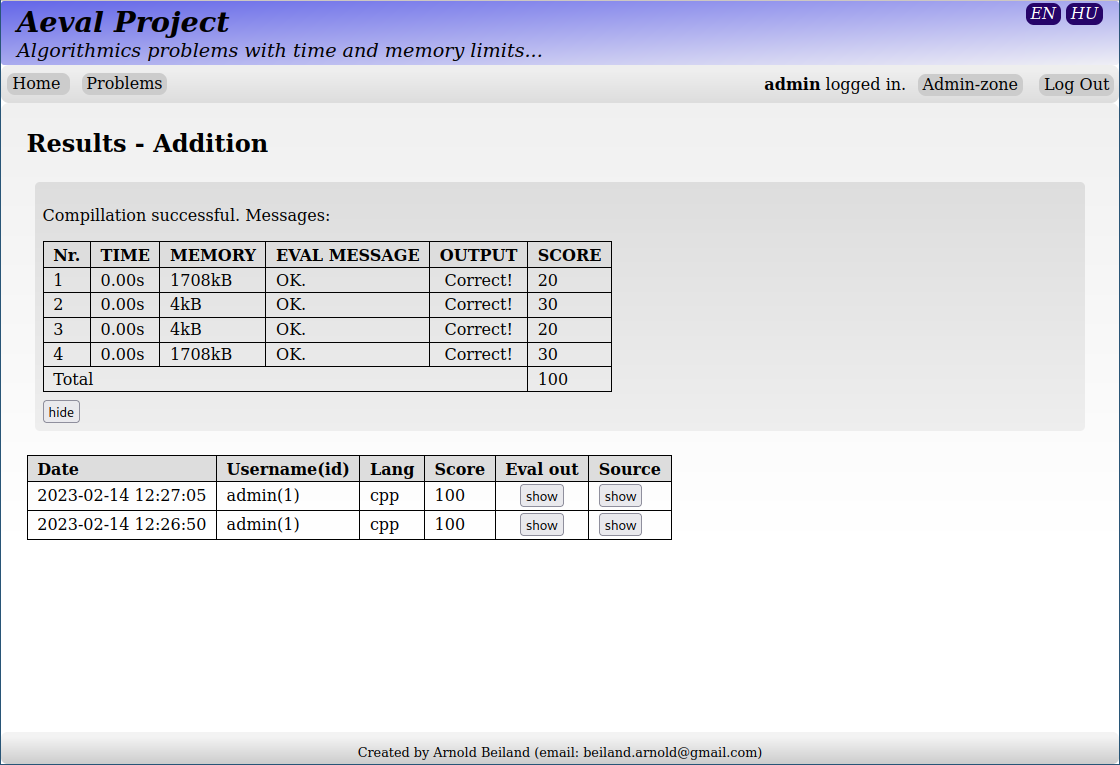
Task: Click the EVAL MESSAGE column header
Action: [347, 255]
